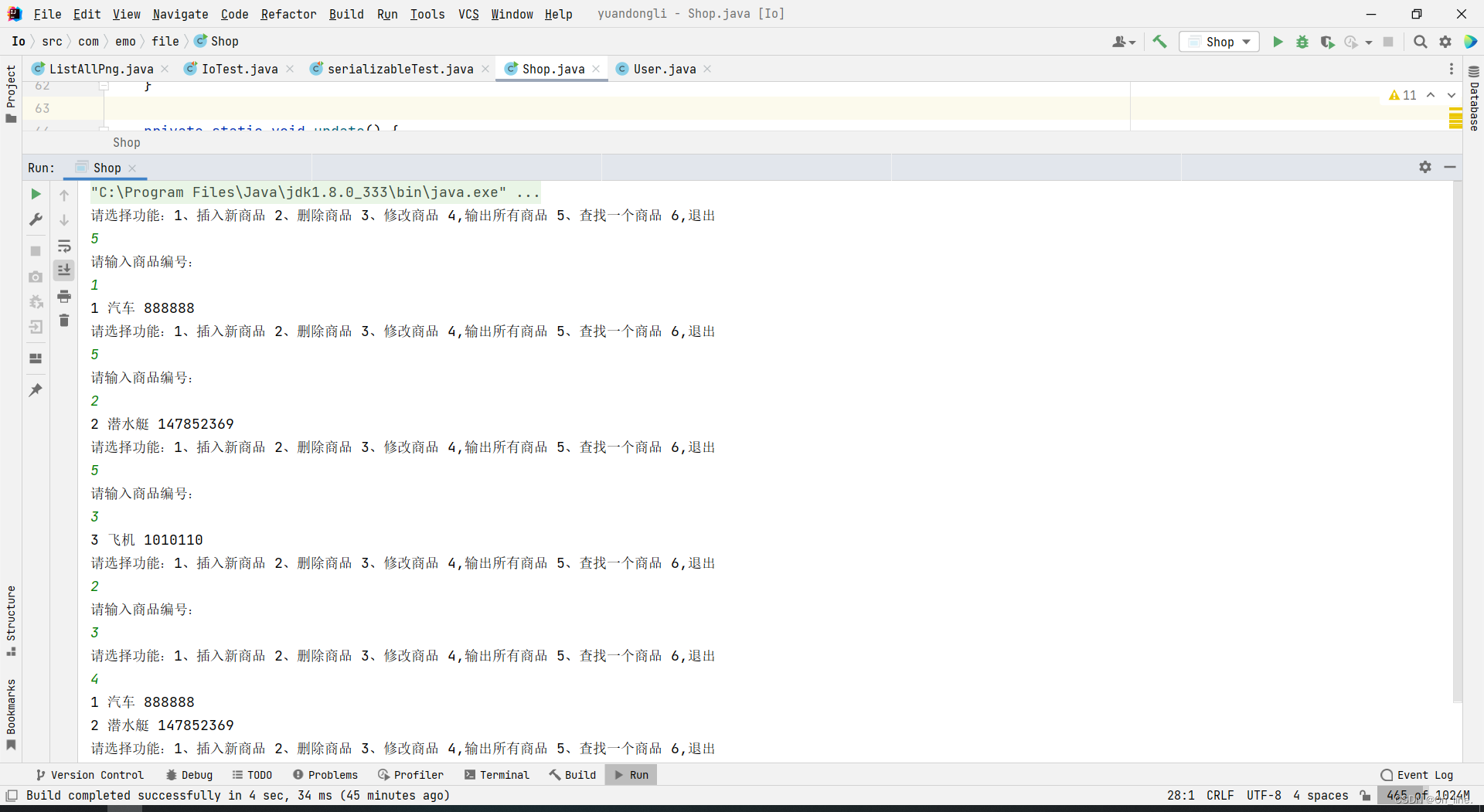Open the TODO tool window

tap(252, 775)
